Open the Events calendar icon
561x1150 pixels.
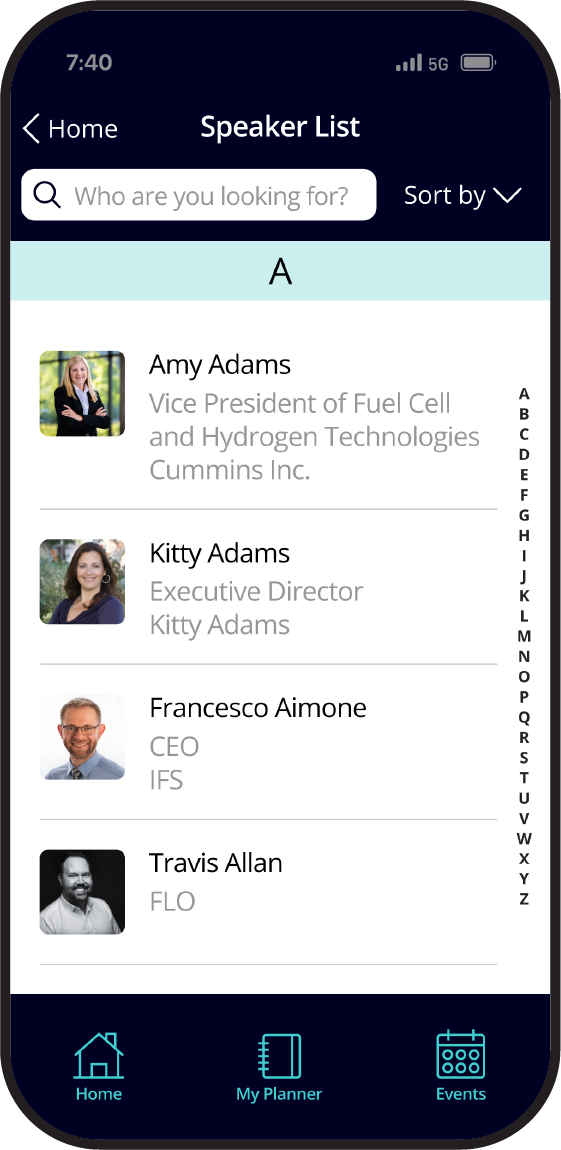pos(461,1055)
